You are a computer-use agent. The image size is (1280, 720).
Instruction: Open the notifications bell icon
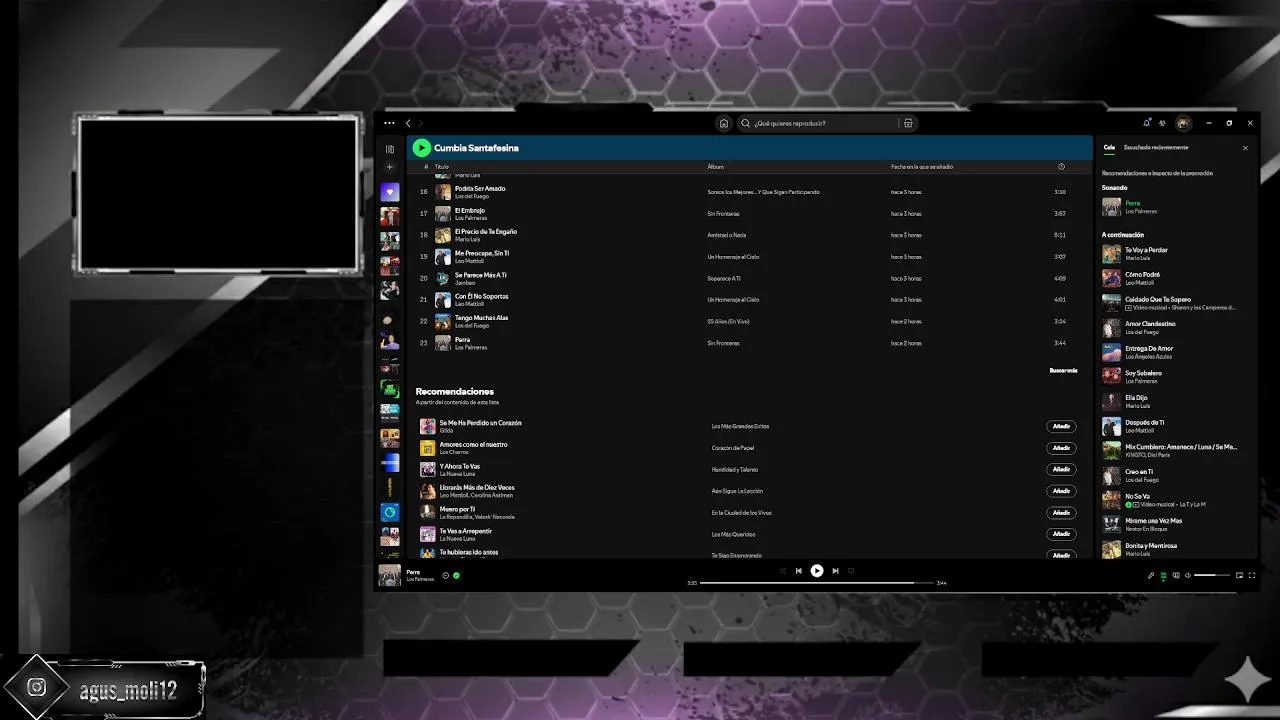(x=1147, y=123)
